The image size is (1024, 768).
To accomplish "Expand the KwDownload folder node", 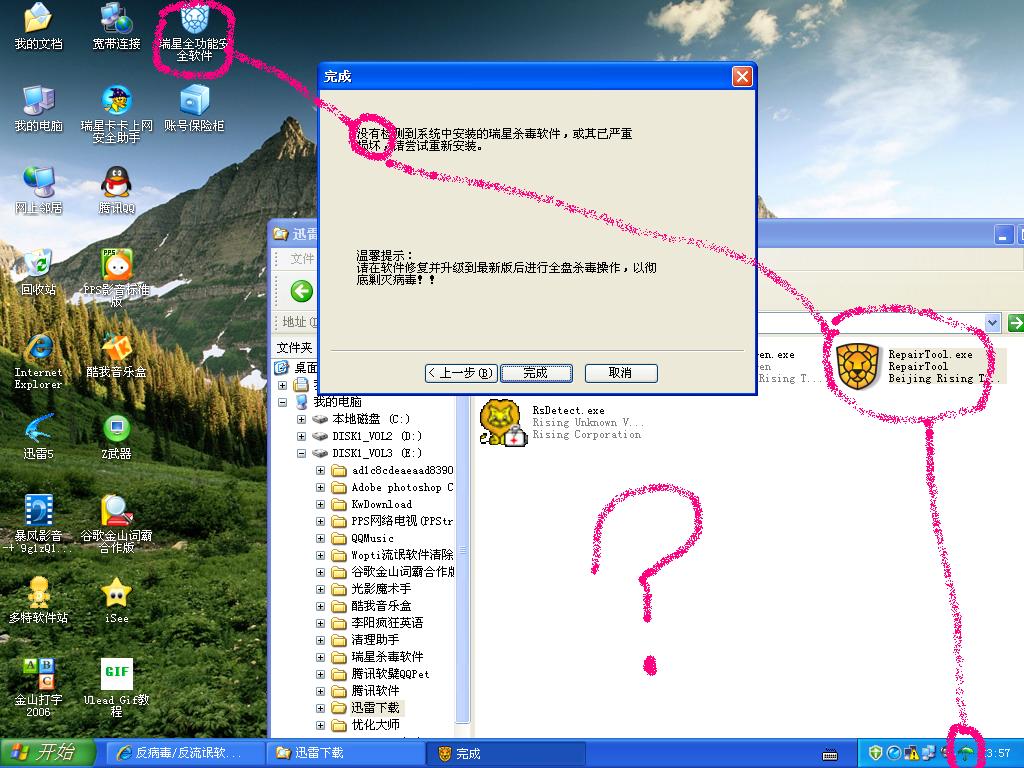I will [x=321, y=504].
